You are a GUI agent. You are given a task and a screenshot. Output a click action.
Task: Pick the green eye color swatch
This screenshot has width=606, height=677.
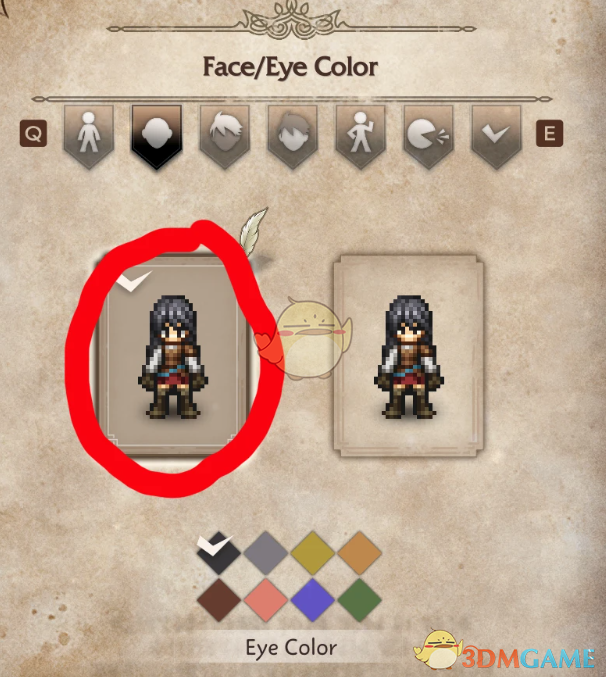[x=360, y=600]
